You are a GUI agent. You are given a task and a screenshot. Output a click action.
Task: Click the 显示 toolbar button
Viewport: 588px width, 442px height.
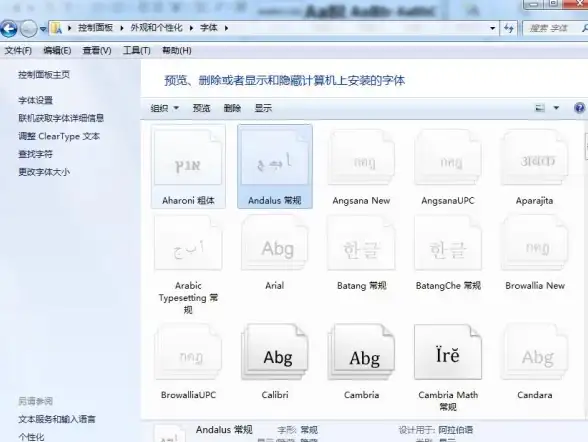pyautogui.click(x=263, y=108)
